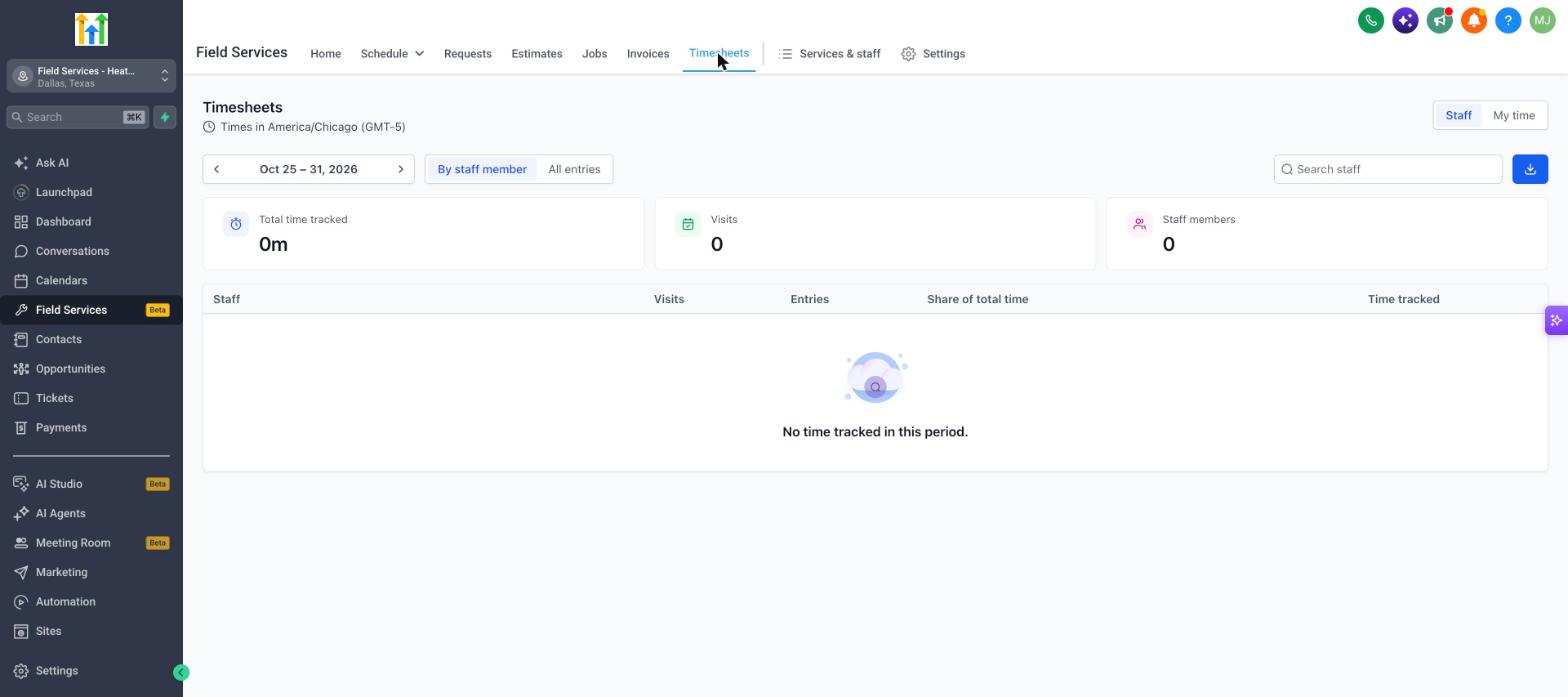Image resolution: width=1568 pixels, height=697 pixels.
Task: Open the Oct 25 – 31, 2026 date picker
Action: click(x=308, y=169)
